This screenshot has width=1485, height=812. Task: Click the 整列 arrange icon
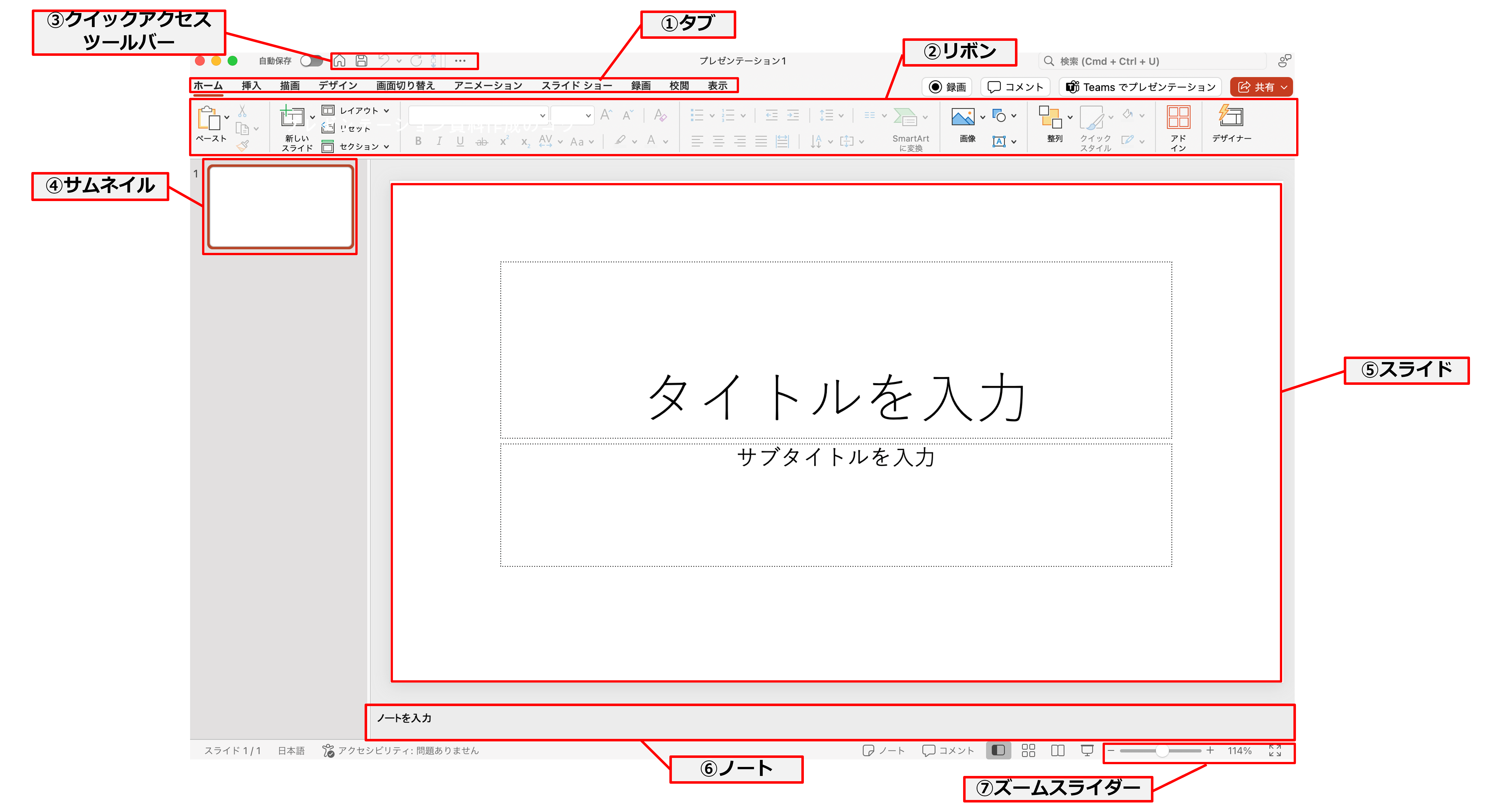point(1050,117)
